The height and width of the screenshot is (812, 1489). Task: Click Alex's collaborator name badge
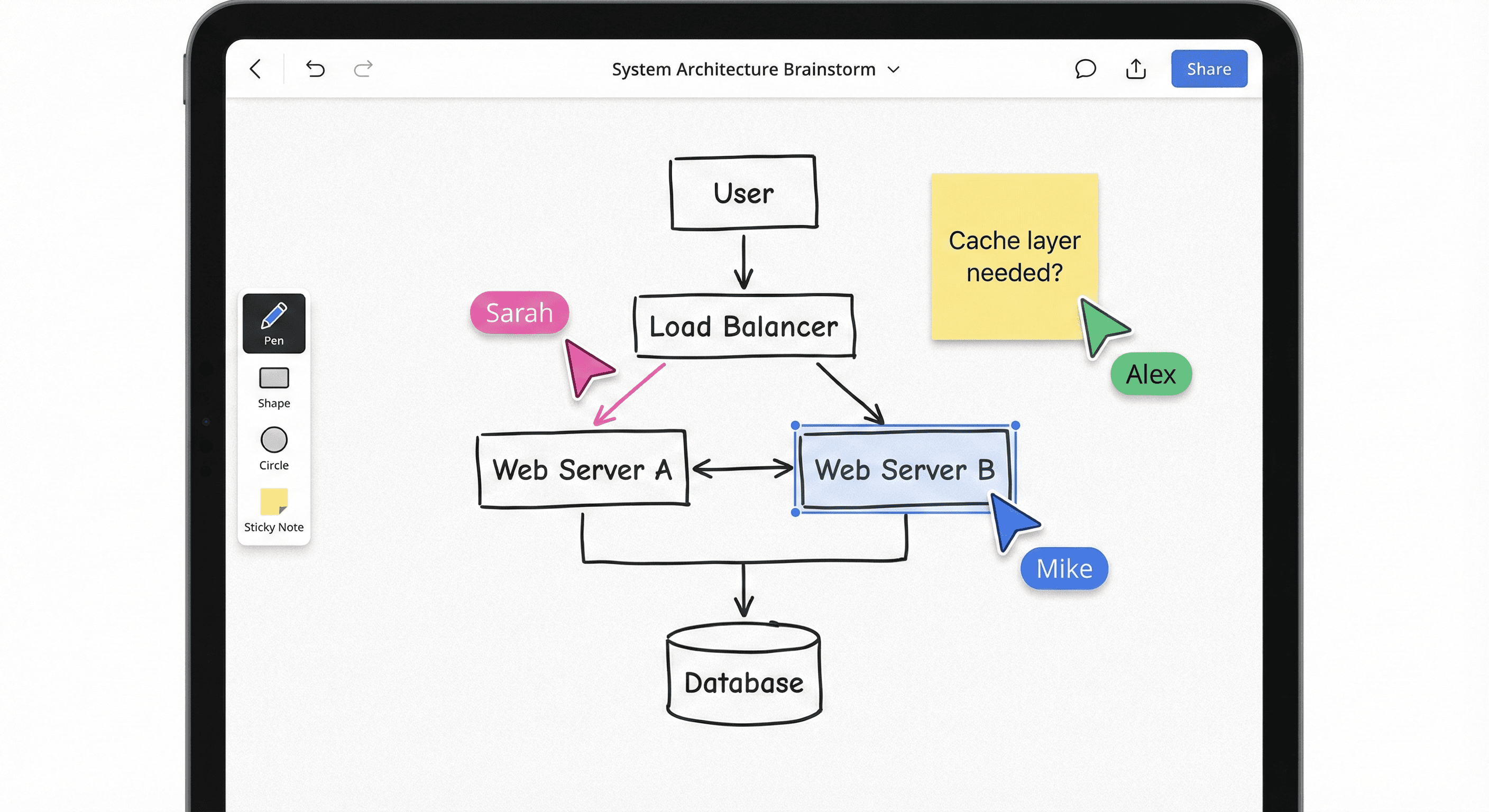click(1151, 374)
